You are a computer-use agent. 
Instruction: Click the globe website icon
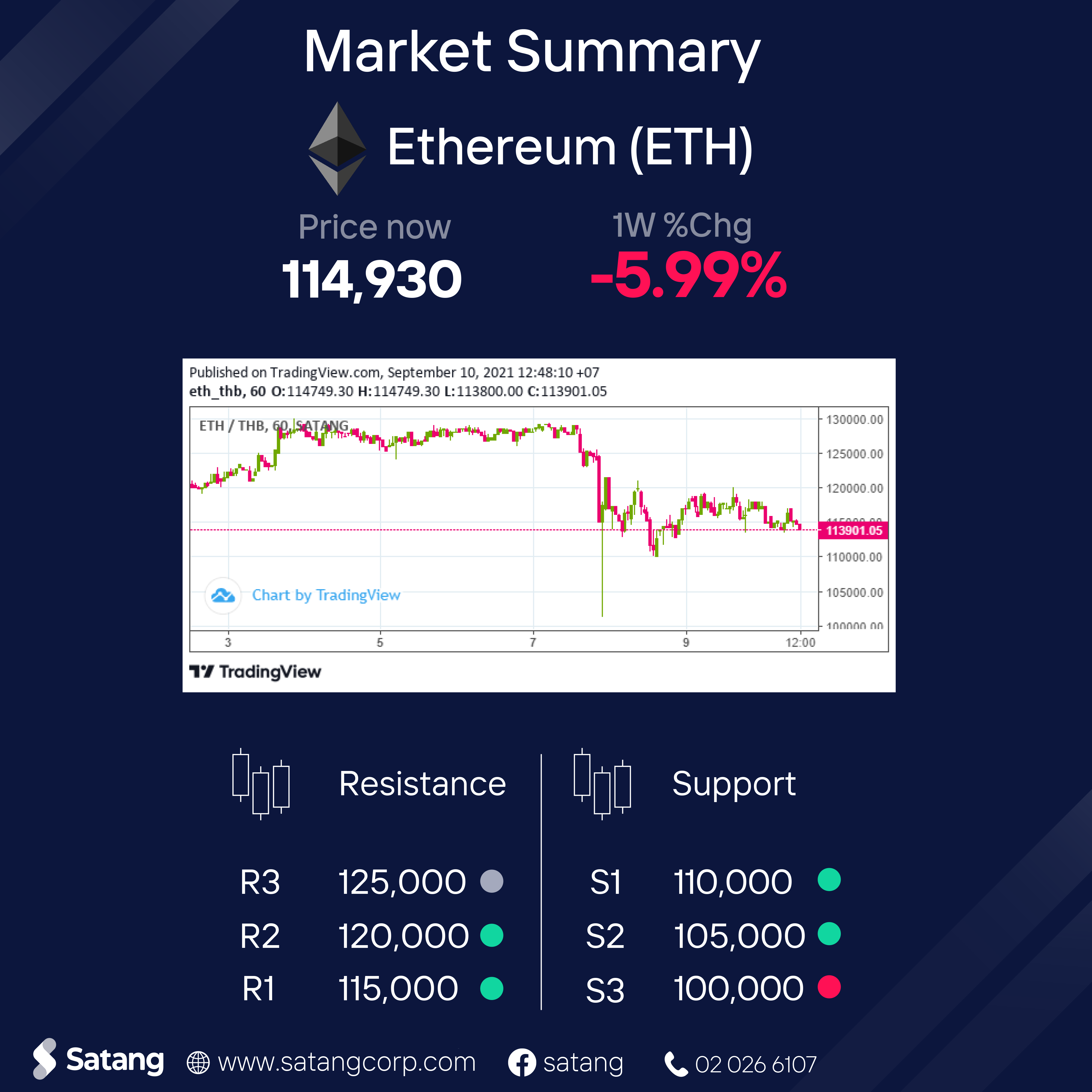(198, 1063)
